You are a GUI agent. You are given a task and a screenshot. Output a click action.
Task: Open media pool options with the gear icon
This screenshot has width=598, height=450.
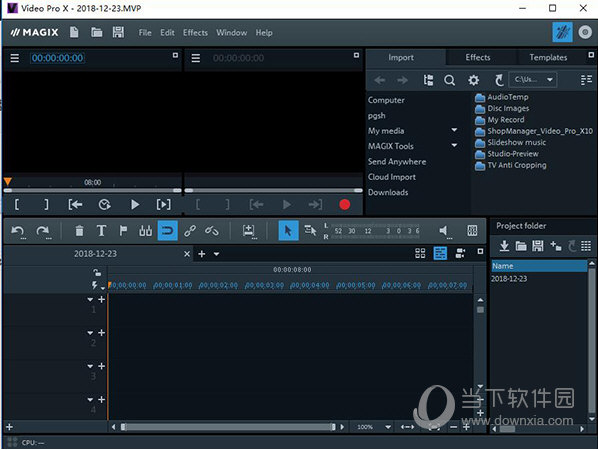click(473, 80)
